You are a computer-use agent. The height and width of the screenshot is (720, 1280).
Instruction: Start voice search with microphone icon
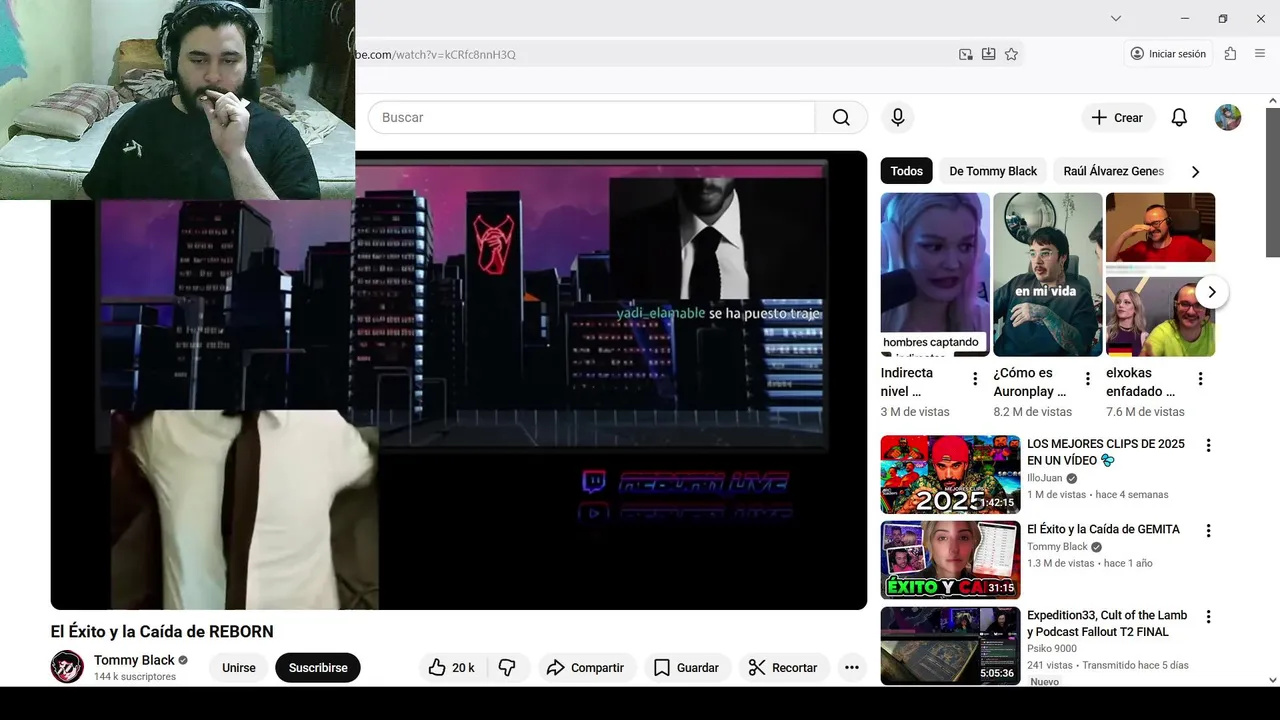[x=898, y=117]
